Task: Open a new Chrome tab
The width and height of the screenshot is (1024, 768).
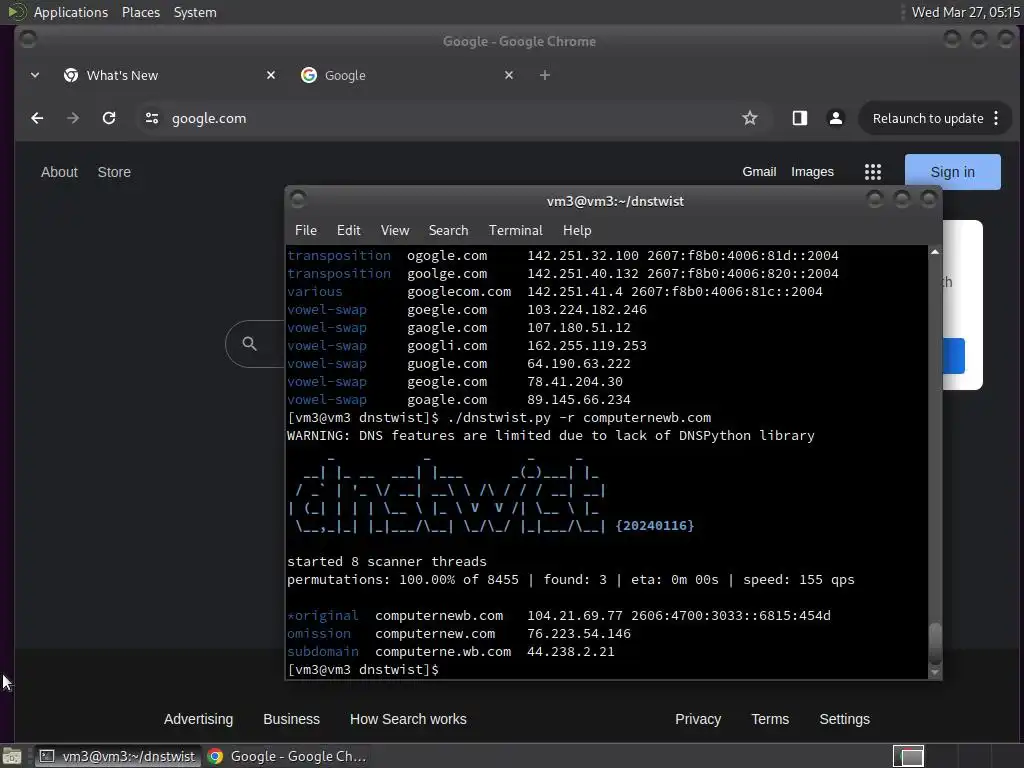Action: [x=545, y=75]
